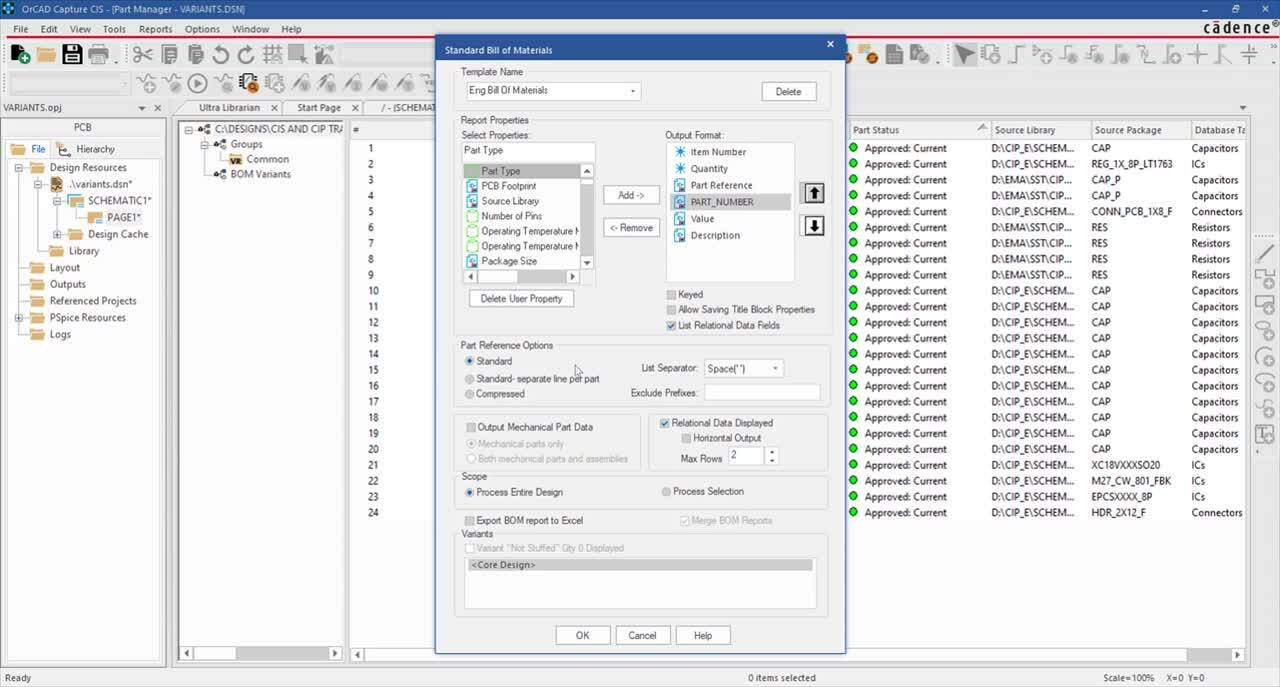
Task: Click the Undo icon
Action: click(x=221, y=54)
